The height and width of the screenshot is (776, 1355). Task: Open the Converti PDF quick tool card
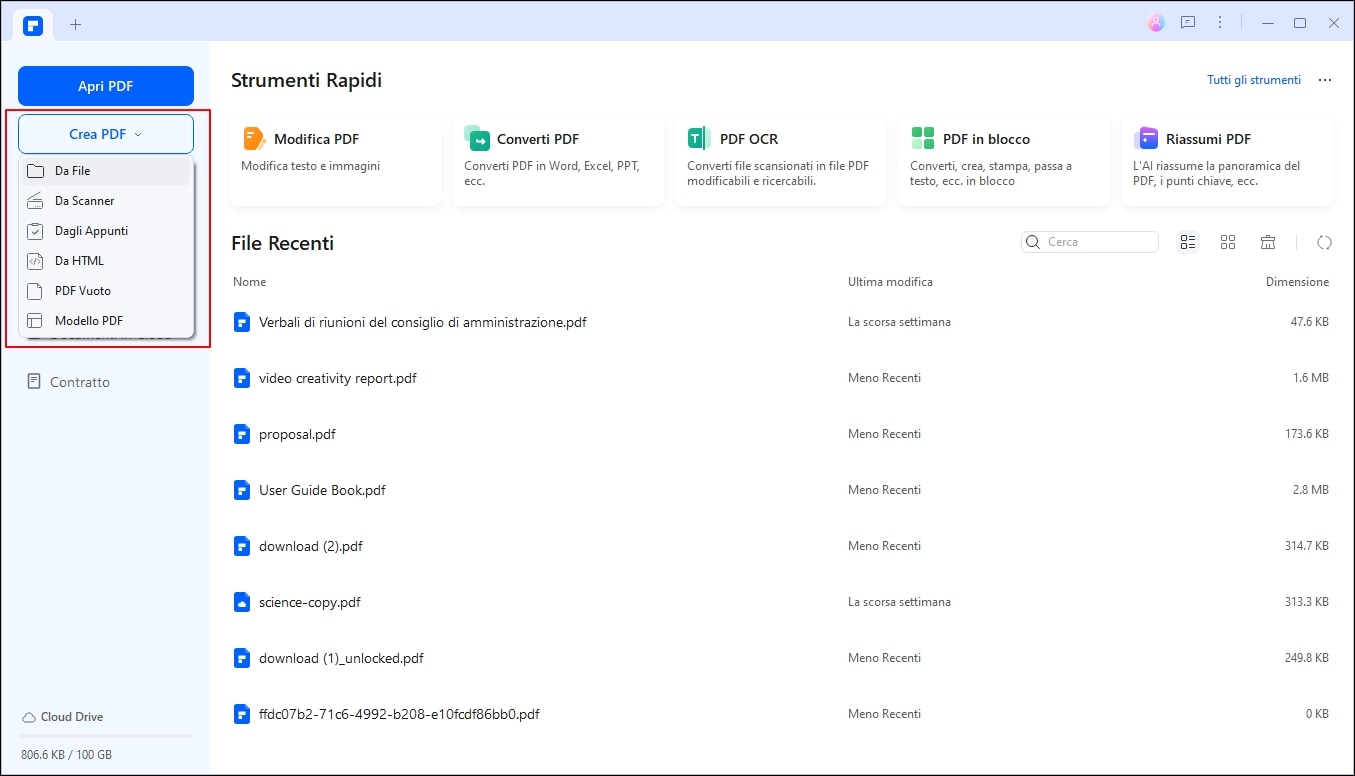point(558,161)
